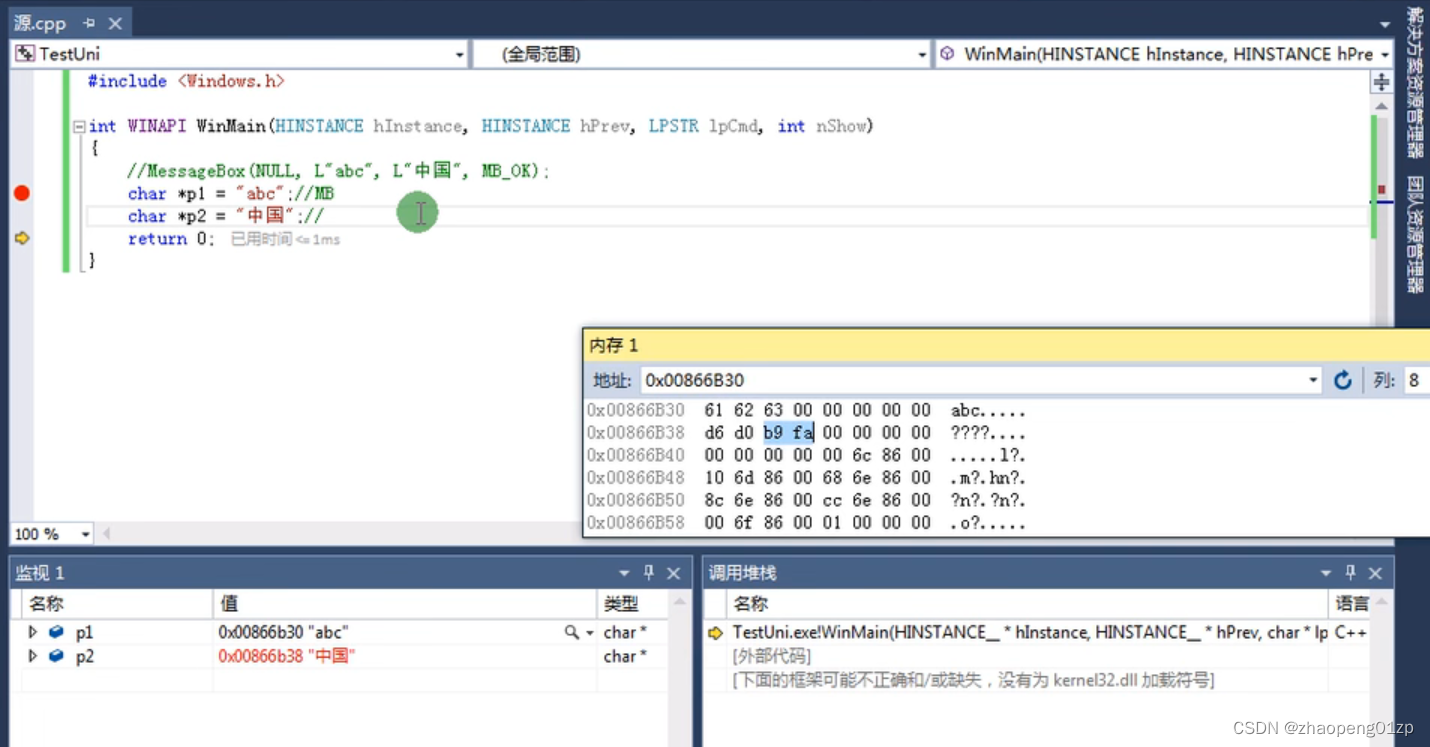Pin the 监视 1 panel
The width and height of the screenshot is (1430, 747).
(649, 573)
